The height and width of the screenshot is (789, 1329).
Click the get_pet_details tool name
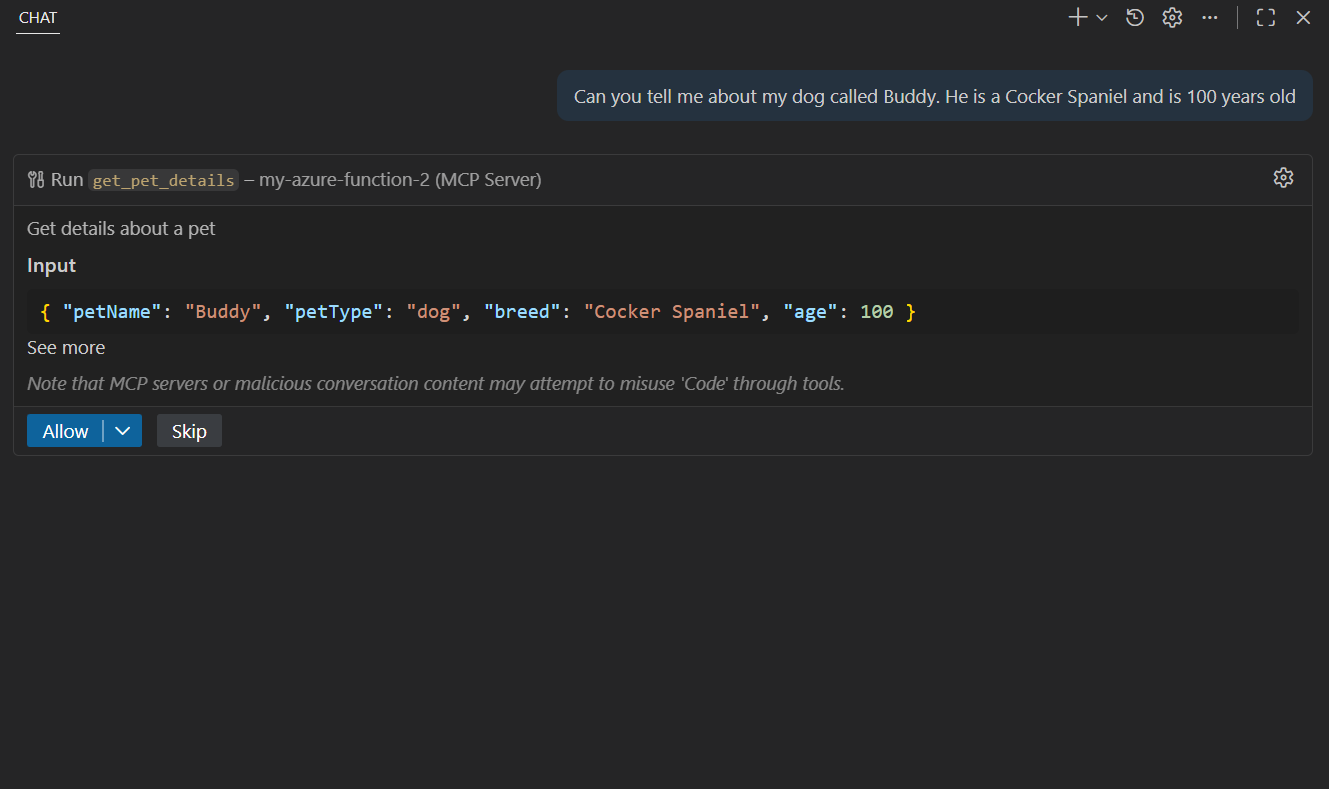tap(164, 180)
